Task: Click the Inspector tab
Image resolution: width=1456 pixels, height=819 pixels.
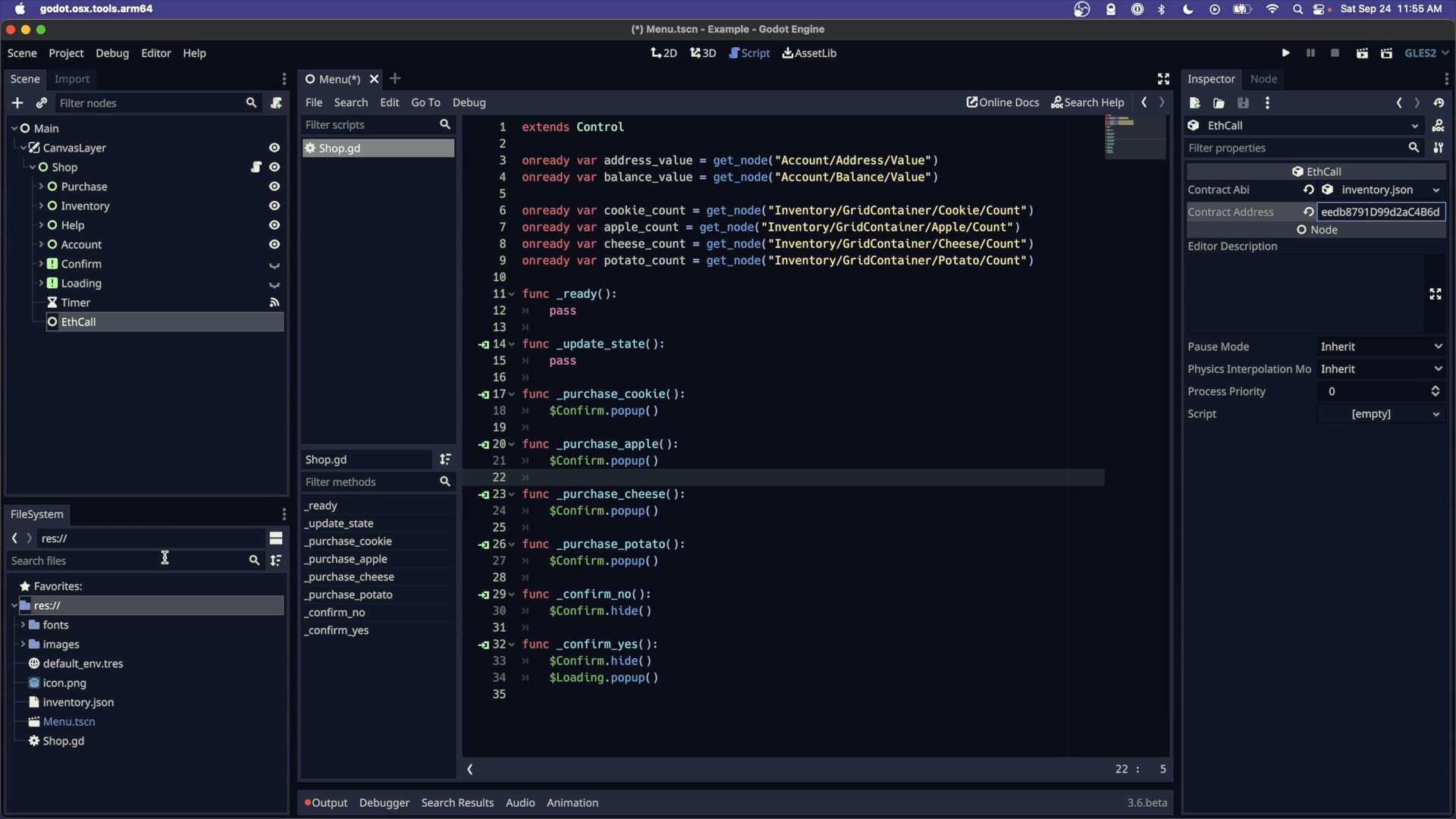Action: click(x=1212, y=79)
